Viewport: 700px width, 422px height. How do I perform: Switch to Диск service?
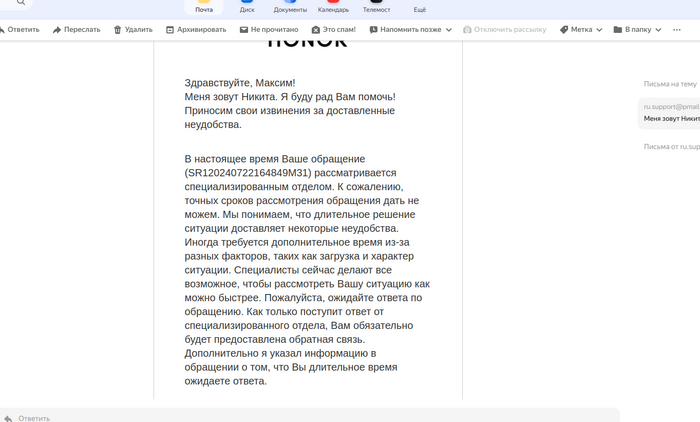[247, 5]
